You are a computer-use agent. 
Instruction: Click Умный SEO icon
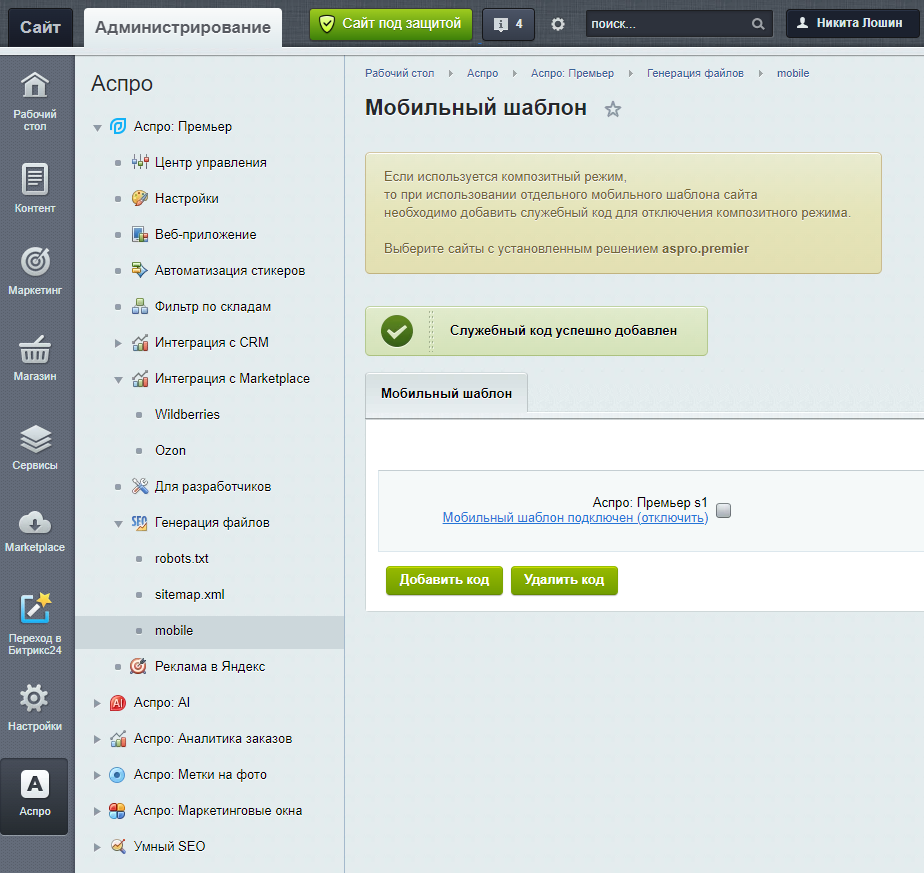[118, 846]
